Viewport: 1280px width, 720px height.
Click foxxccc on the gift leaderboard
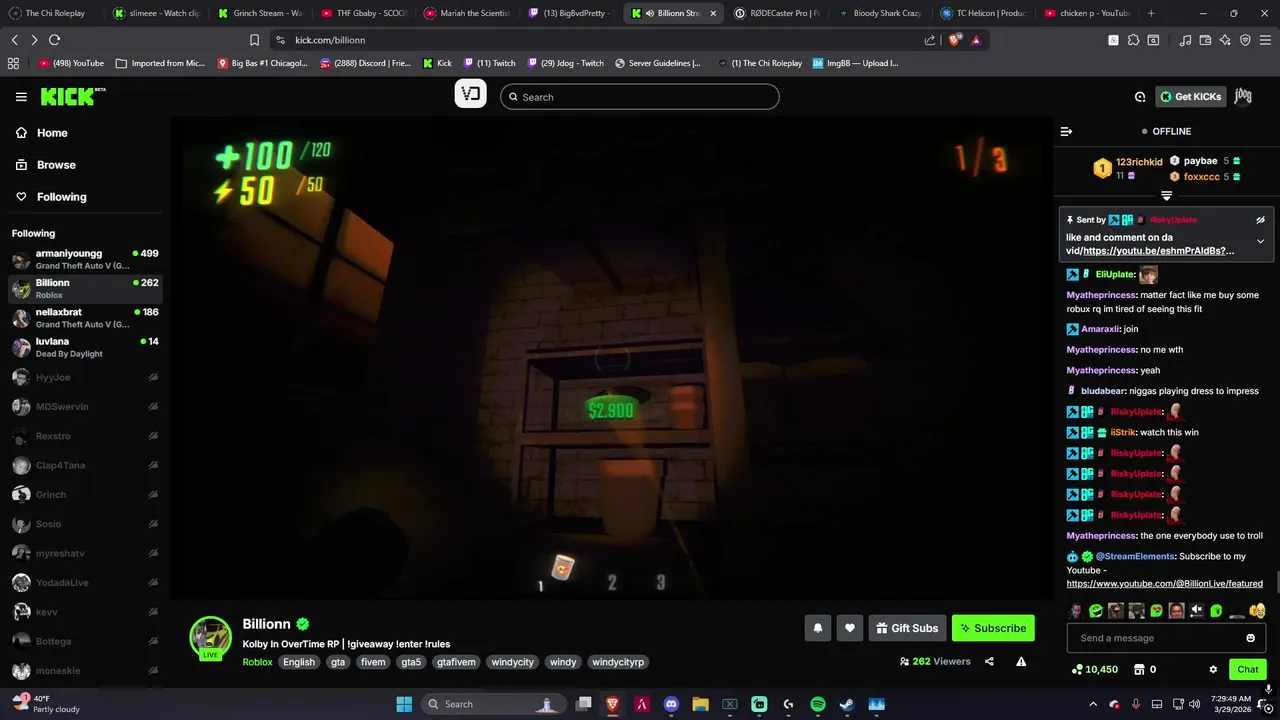1202,177
